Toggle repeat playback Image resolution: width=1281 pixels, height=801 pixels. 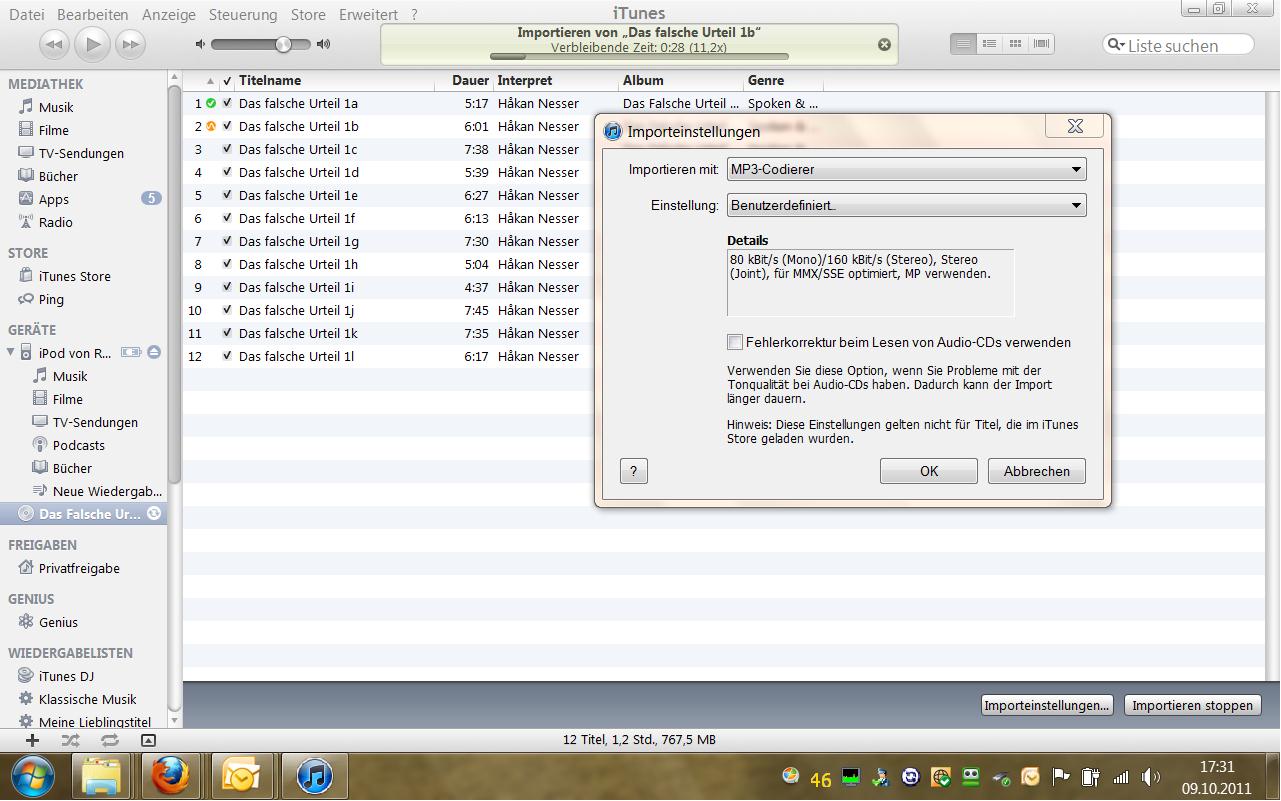[x=109, y=740]
